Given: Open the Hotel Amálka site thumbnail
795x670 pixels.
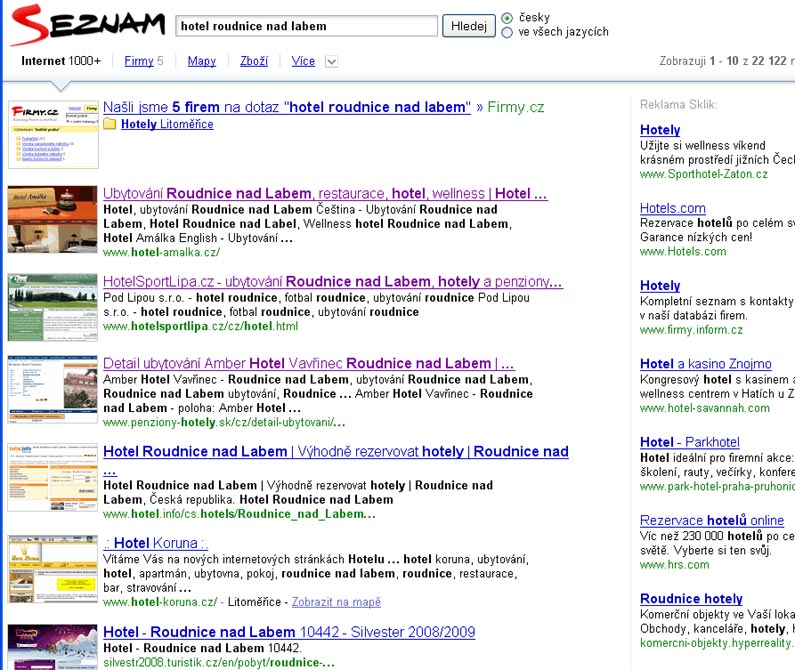Looking at the screenshot, I should (x=52, y=220).
